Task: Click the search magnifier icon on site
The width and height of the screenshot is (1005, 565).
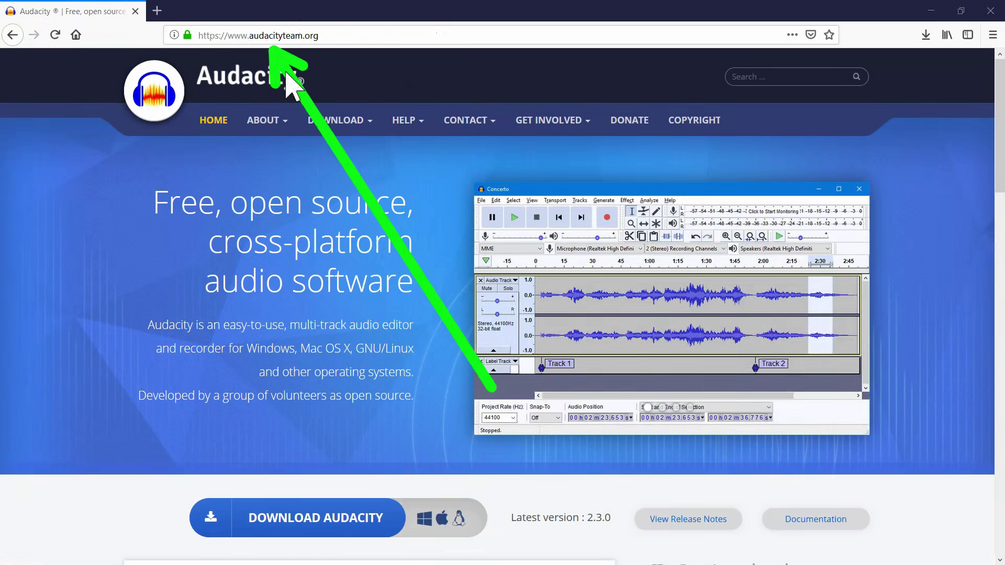Action: pos(856,77)
